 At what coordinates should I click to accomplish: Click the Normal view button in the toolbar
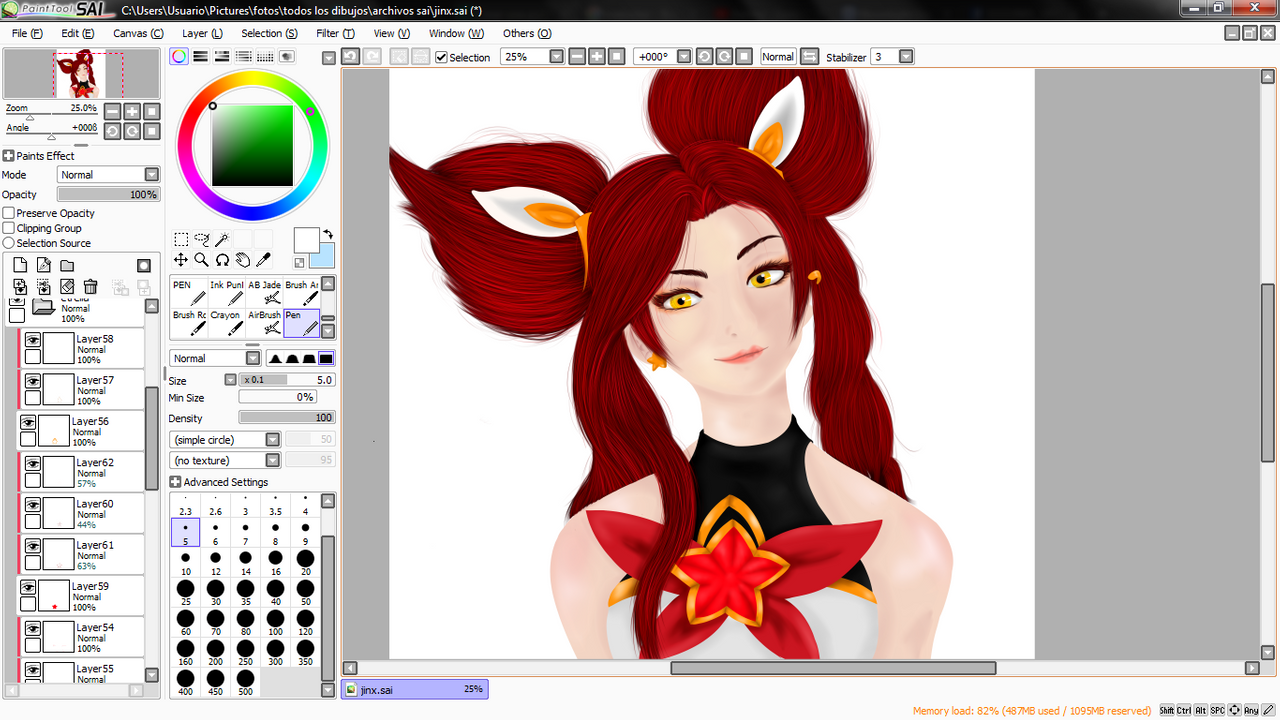[778, 57]
